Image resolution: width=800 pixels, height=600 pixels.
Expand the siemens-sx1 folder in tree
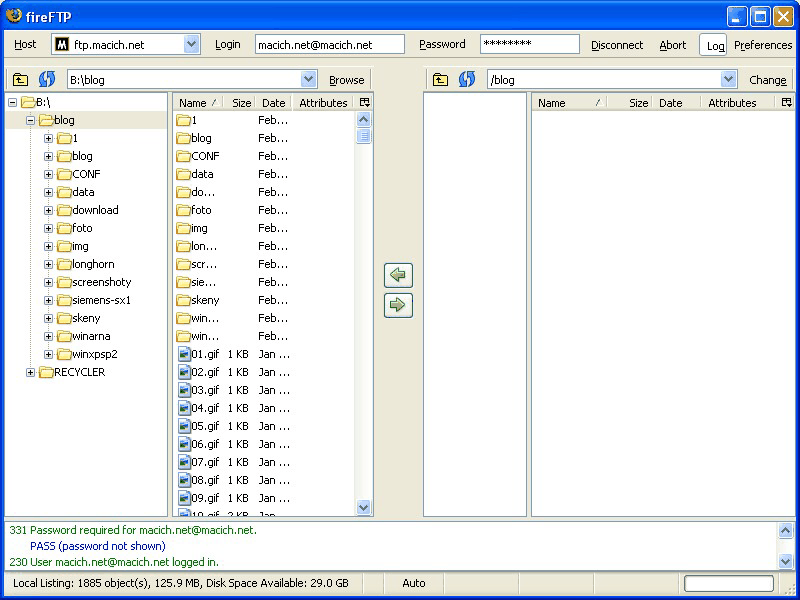click(48, 301)
